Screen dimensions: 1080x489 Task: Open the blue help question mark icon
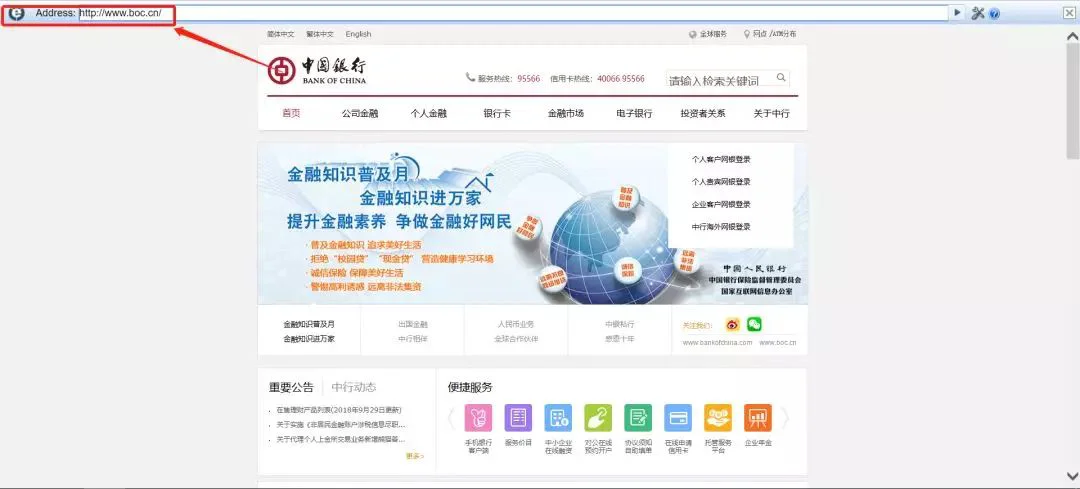point(995,14)
